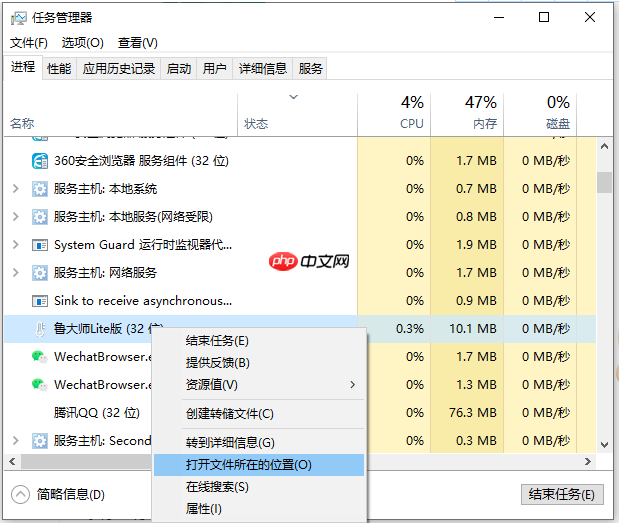Open the 资源值(V) submenu arrow
This screenshot has width=619, height=523.
point(353,384)
